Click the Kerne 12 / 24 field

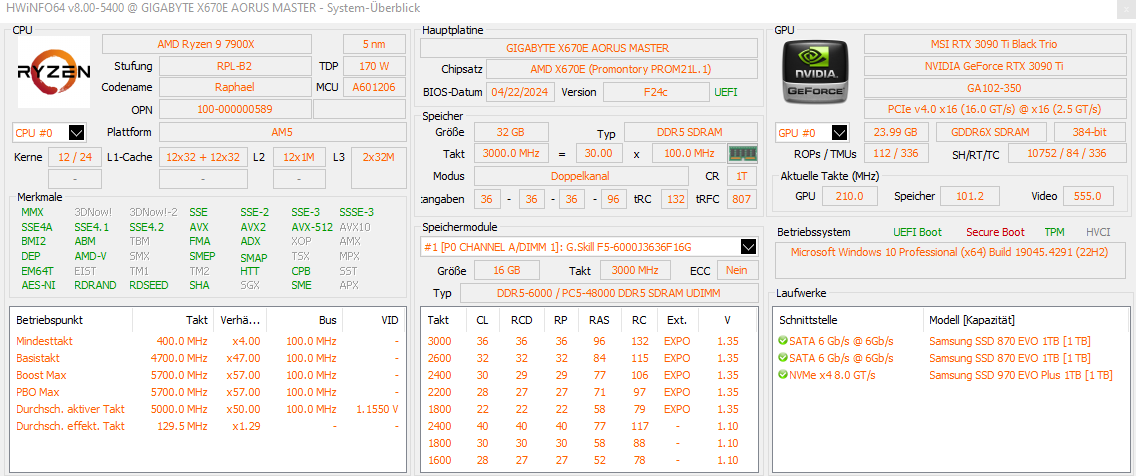click(75, 156)
